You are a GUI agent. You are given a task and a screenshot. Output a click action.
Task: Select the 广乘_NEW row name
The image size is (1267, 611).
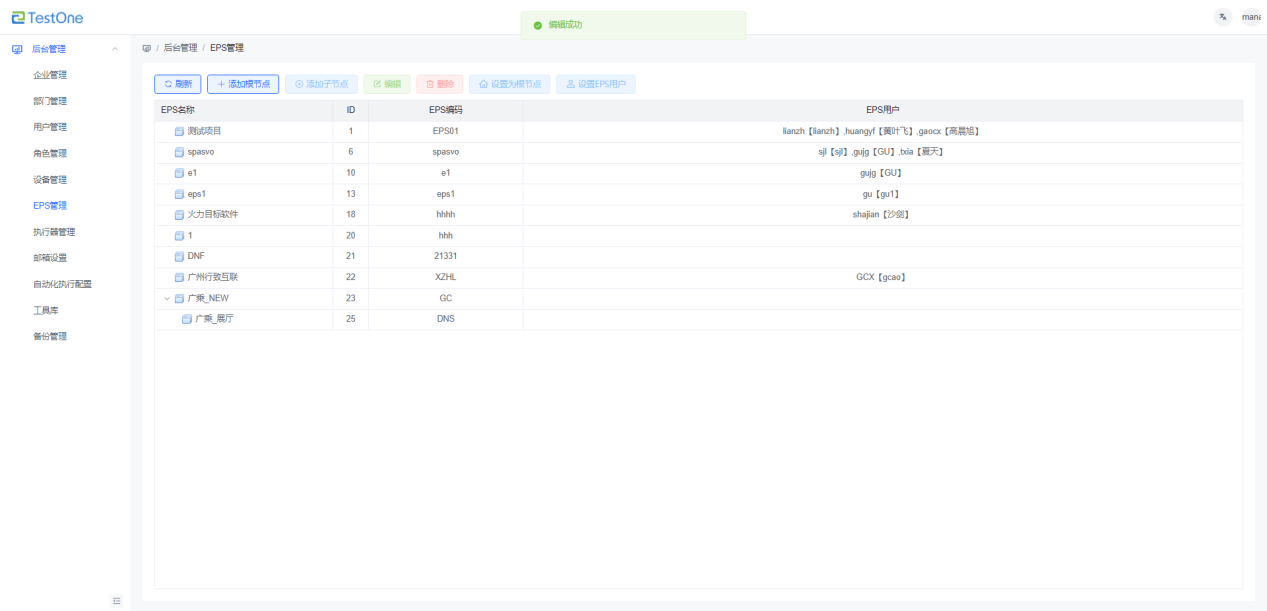coord(208,298)
